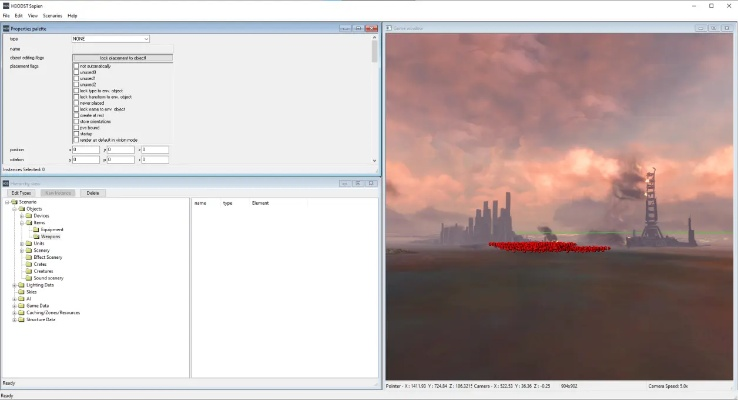Select the Effect Scenery folder icon

[x=29, y=257]
